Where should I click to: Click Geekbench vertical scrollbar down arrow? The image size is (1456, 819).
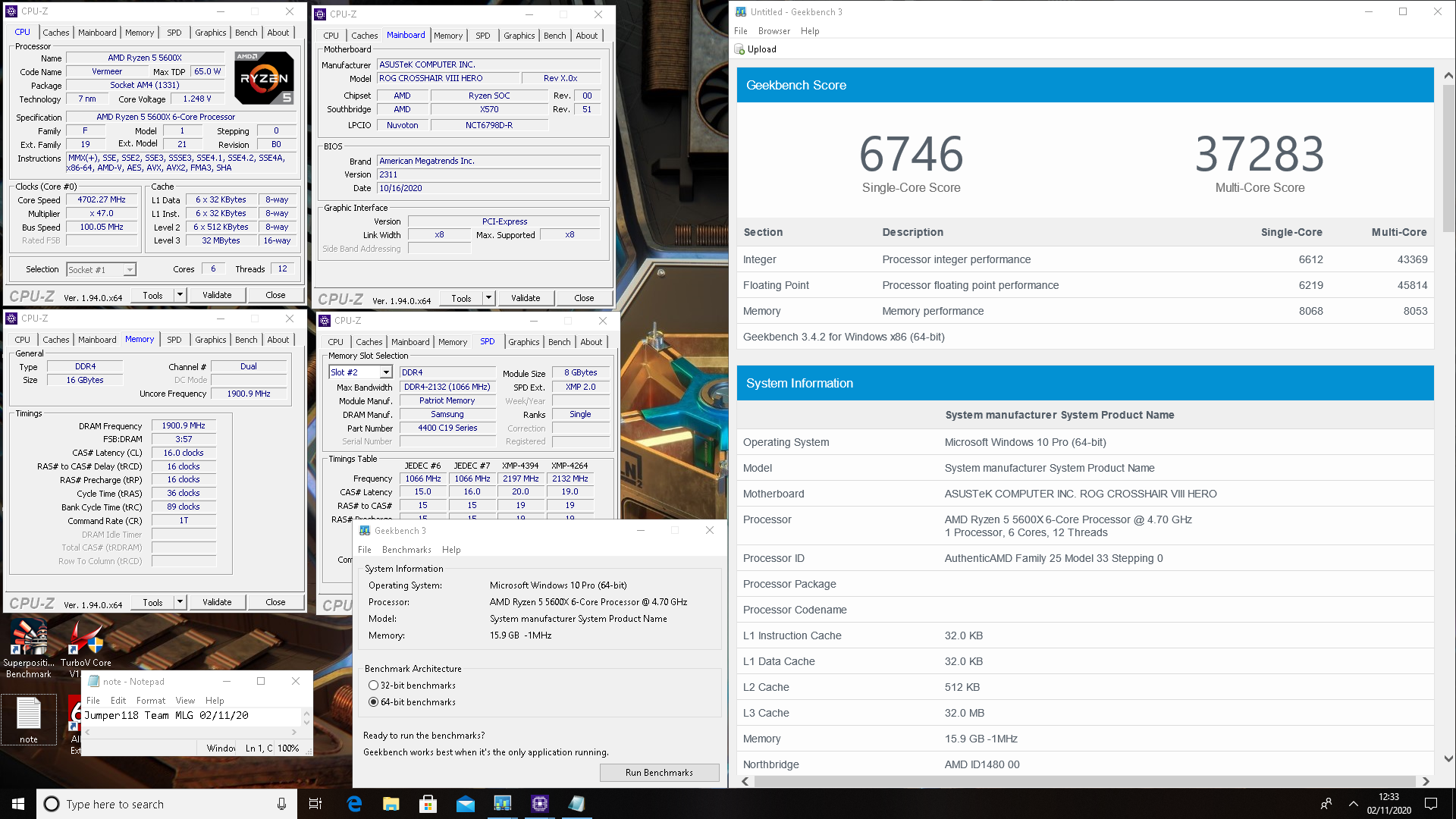1448,758
